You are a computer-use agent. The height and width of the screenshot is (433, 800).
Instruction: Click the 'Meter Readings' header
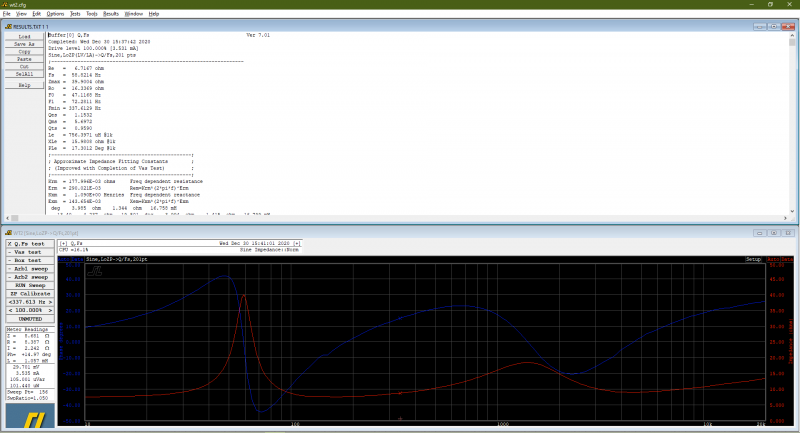pyautogui.click(x=27, y=329)
